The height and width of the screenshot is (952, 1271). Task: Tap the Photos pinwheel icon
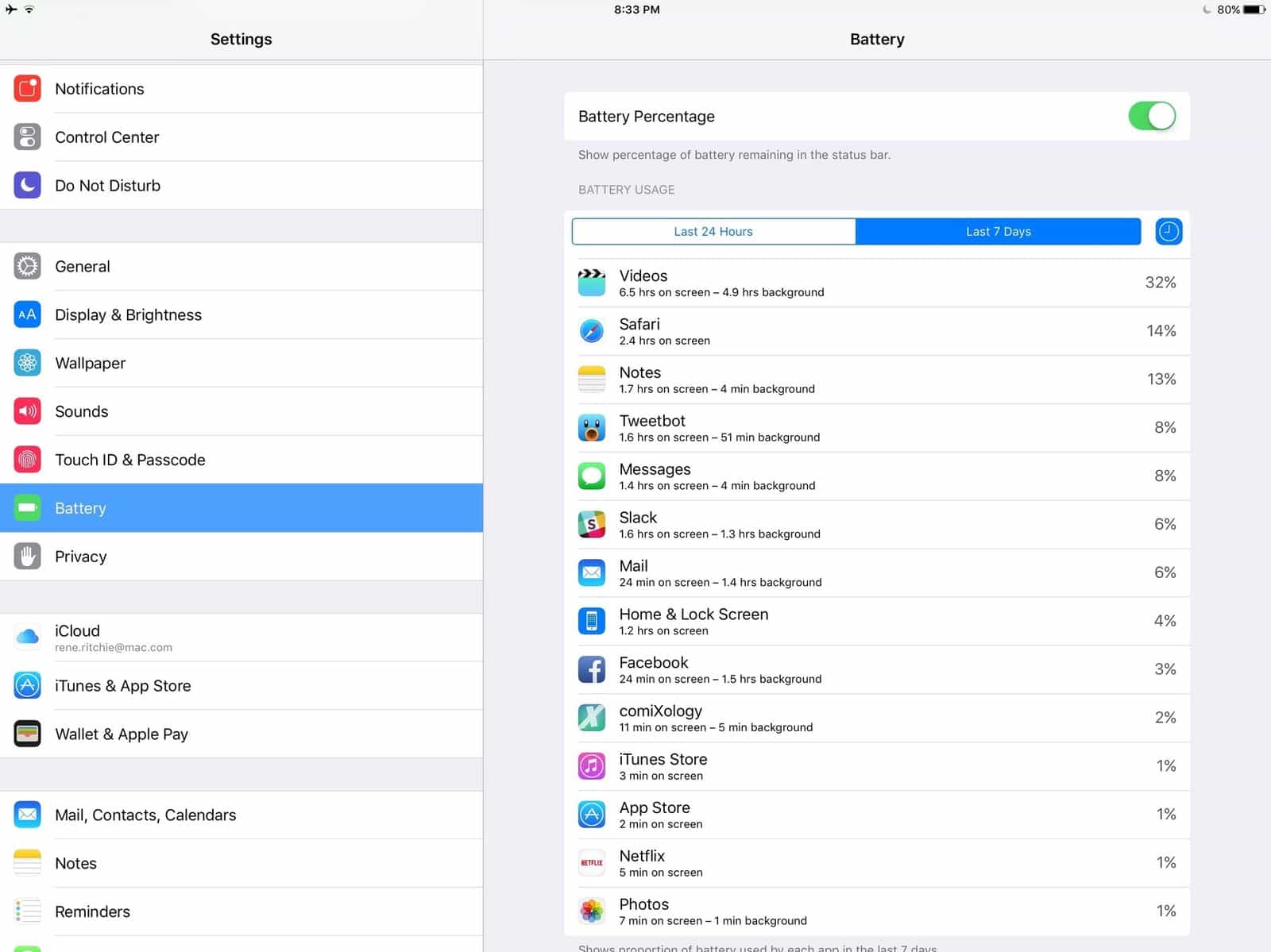592,911
